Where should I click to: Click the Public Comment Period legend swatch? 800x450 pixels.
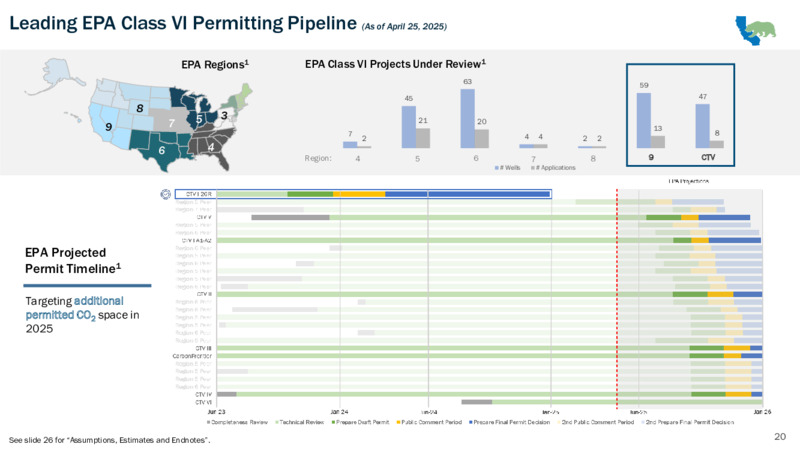tap(398, 422)
